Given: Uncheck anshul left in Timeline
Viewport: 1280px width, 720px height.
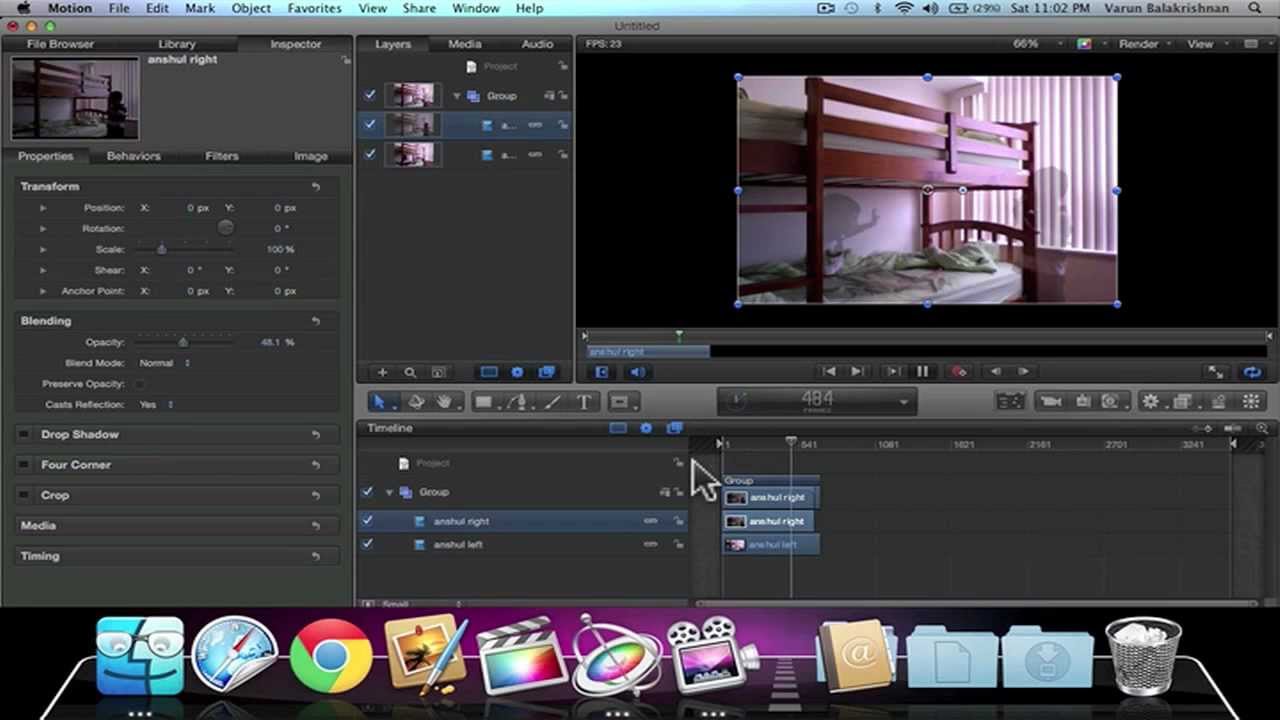Looking at the screenshot, I should coord(367,544).
